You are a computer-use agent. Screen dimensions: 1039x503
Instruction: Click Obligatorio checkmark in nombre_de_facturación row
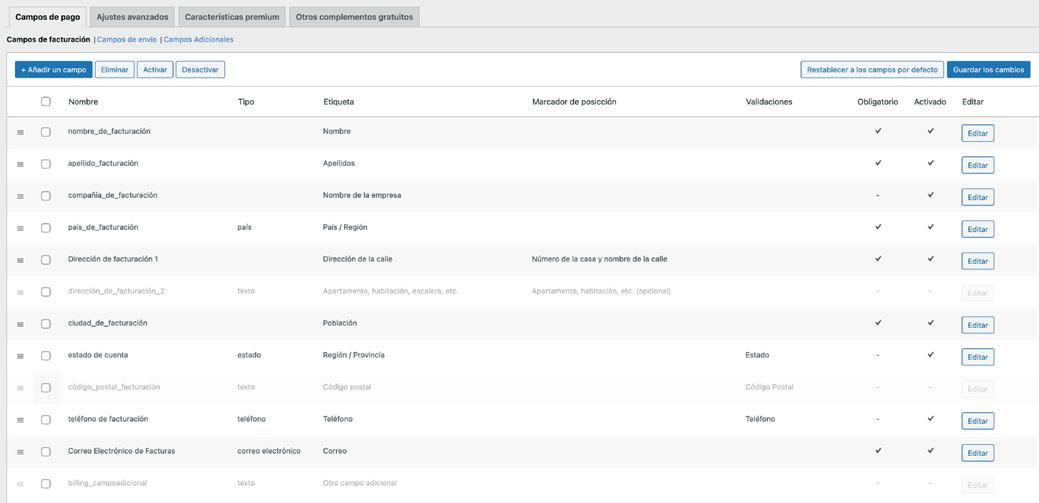pyautogui.click(x=878, y=131)
